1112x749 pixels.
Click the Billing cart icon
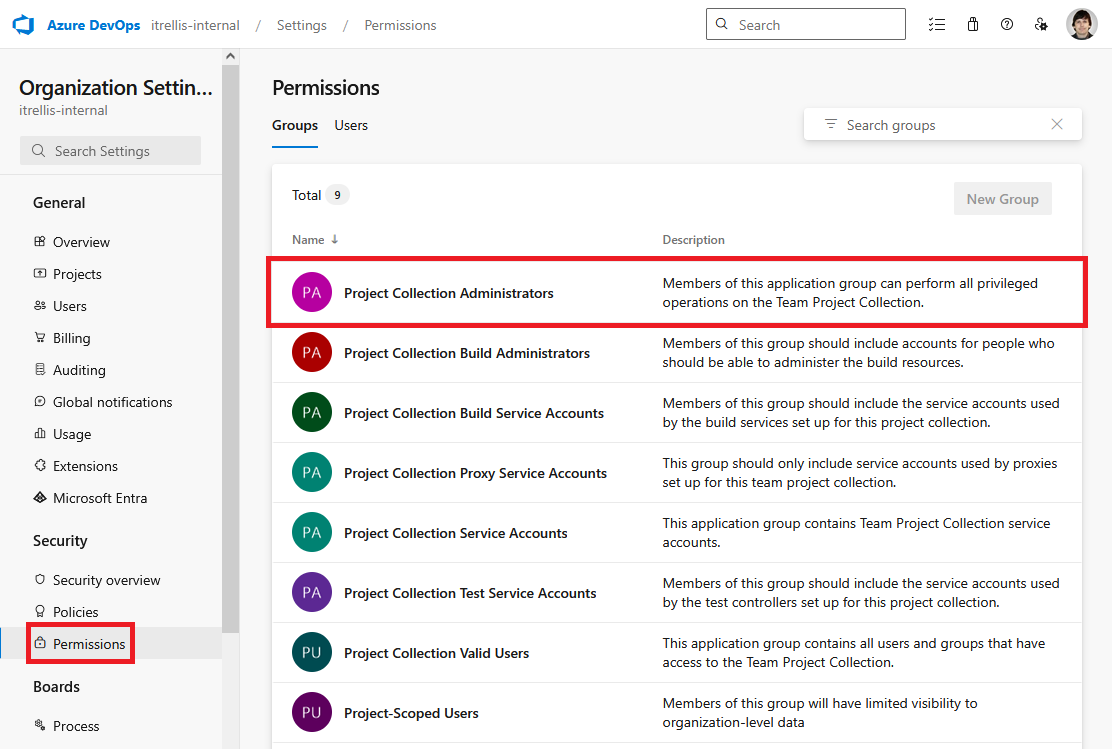pyautogui.click(x=40, y=337)
